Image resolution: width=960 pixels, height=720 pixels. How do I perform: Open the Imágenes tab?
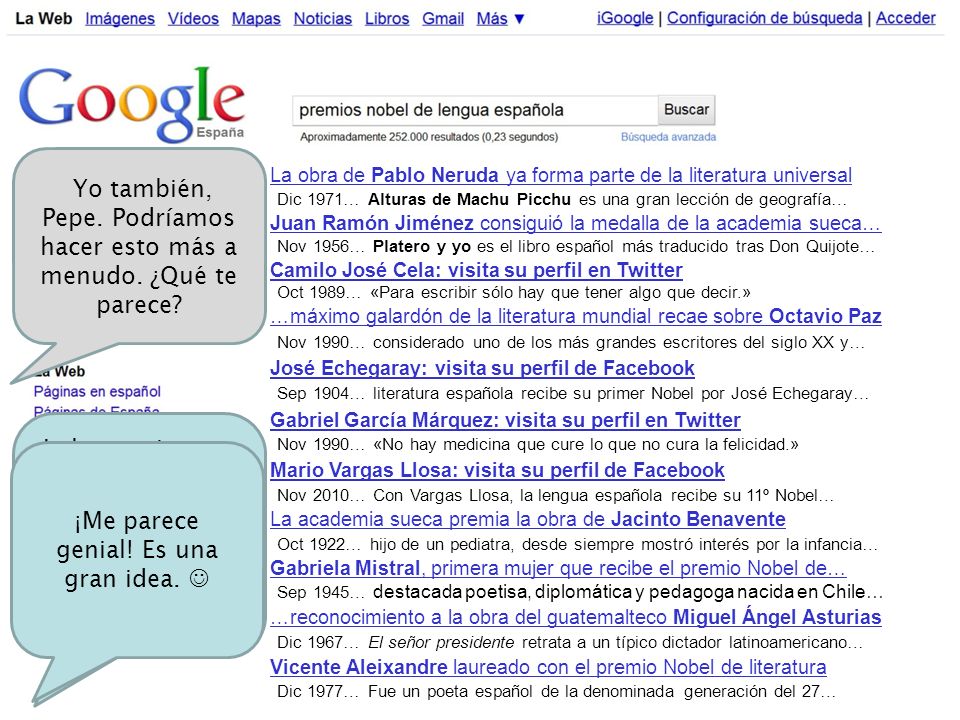[120, 19]
